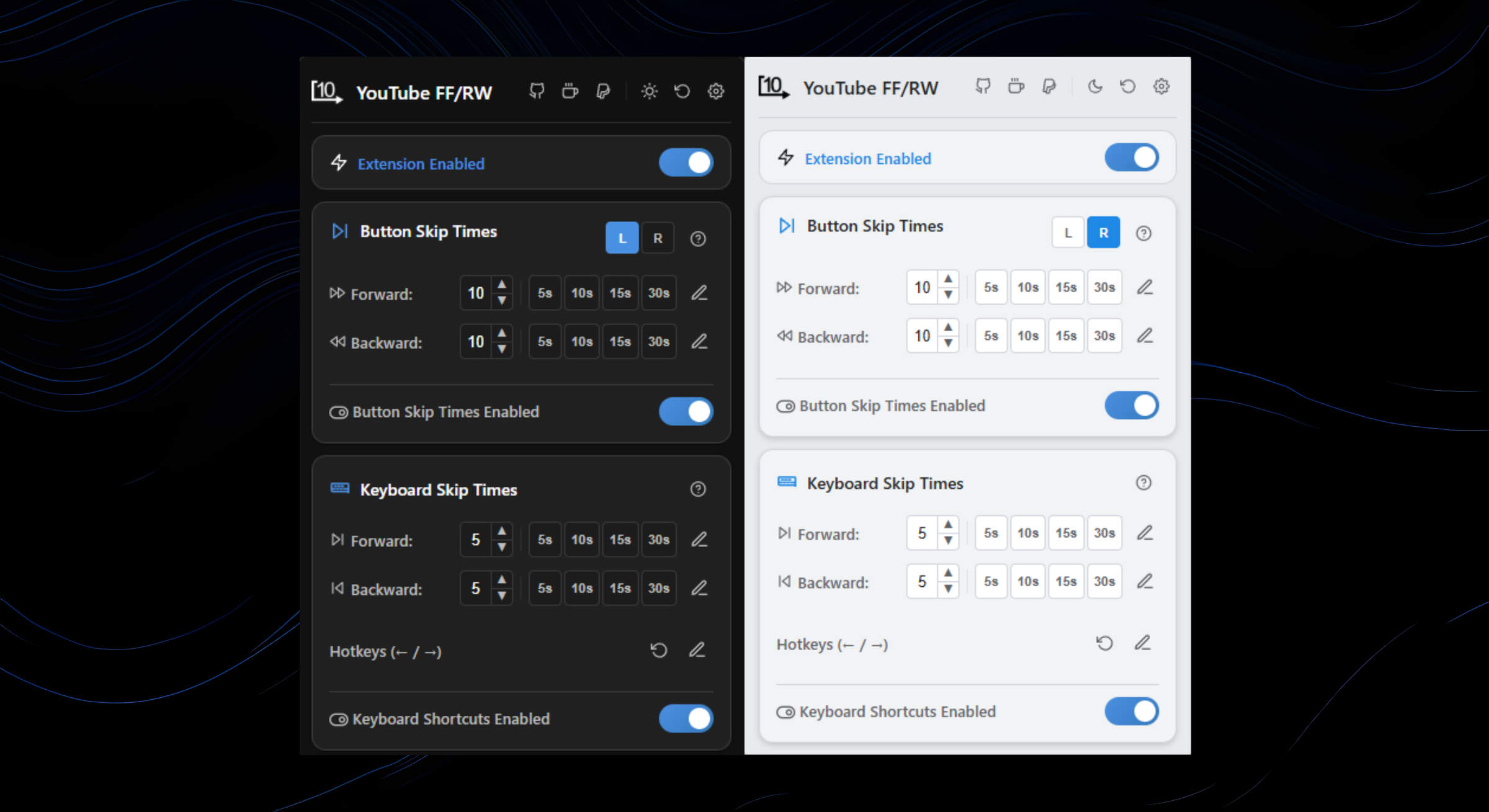
Task: Open GitHub icon in light panel header
Action: 983,86
